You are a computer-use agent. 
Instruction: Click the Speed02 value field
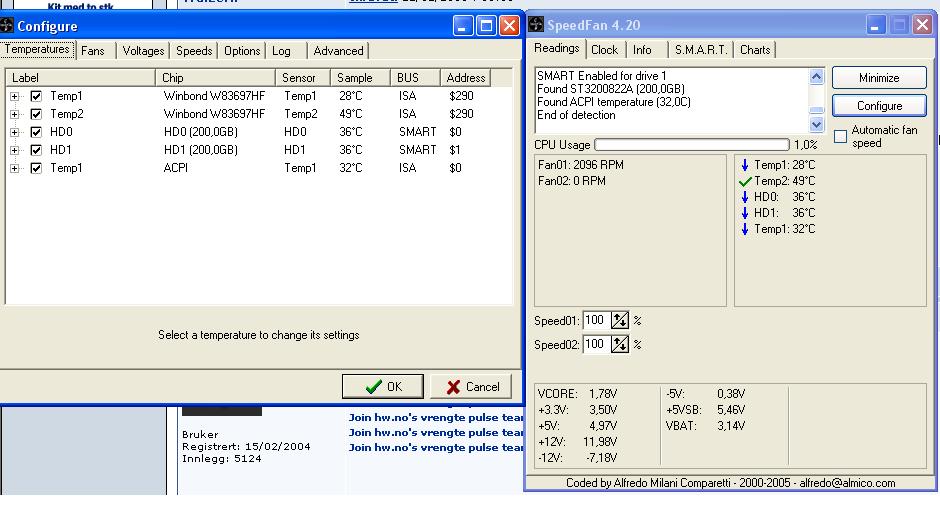click(596, 344)
